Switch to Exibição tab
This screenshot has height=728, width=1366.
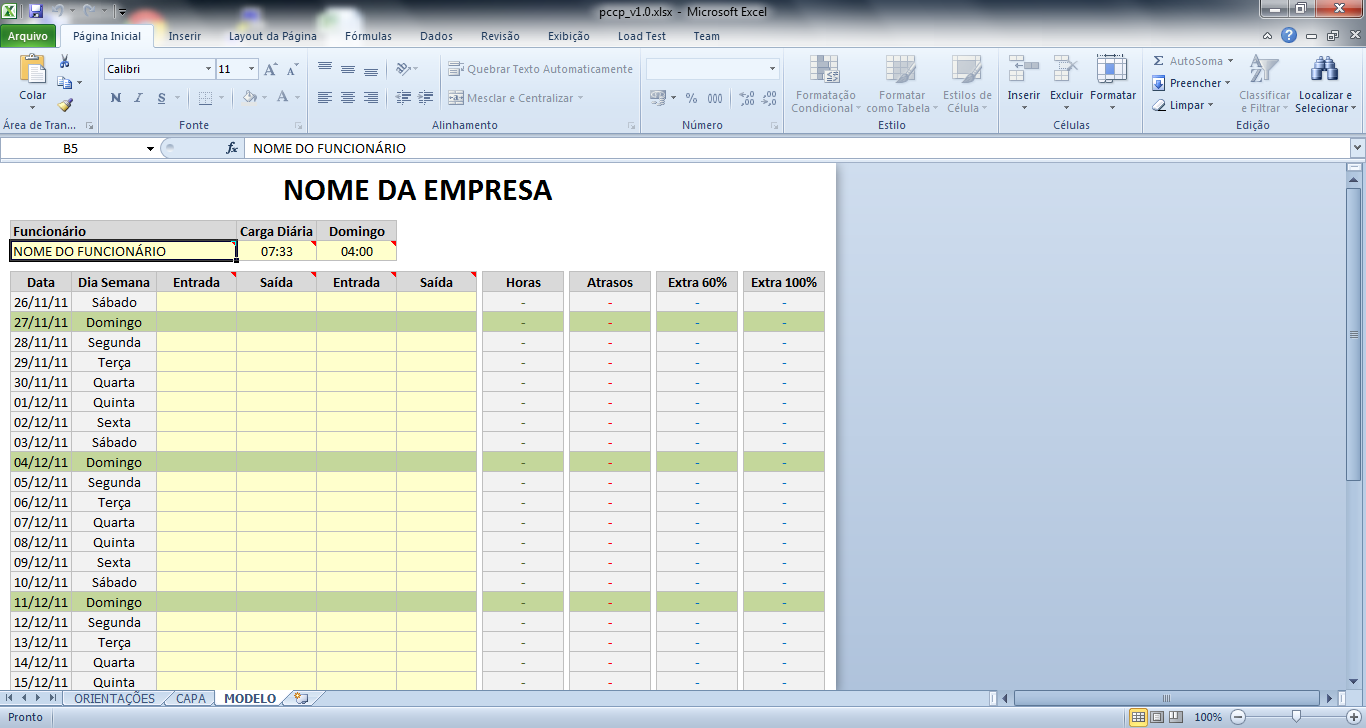tap(569, 36)
